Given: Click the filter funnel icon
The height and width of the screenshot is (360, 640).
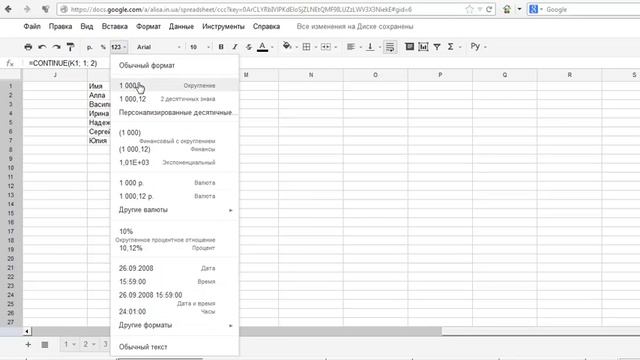Looking at the screenshot, I should 437,47.
